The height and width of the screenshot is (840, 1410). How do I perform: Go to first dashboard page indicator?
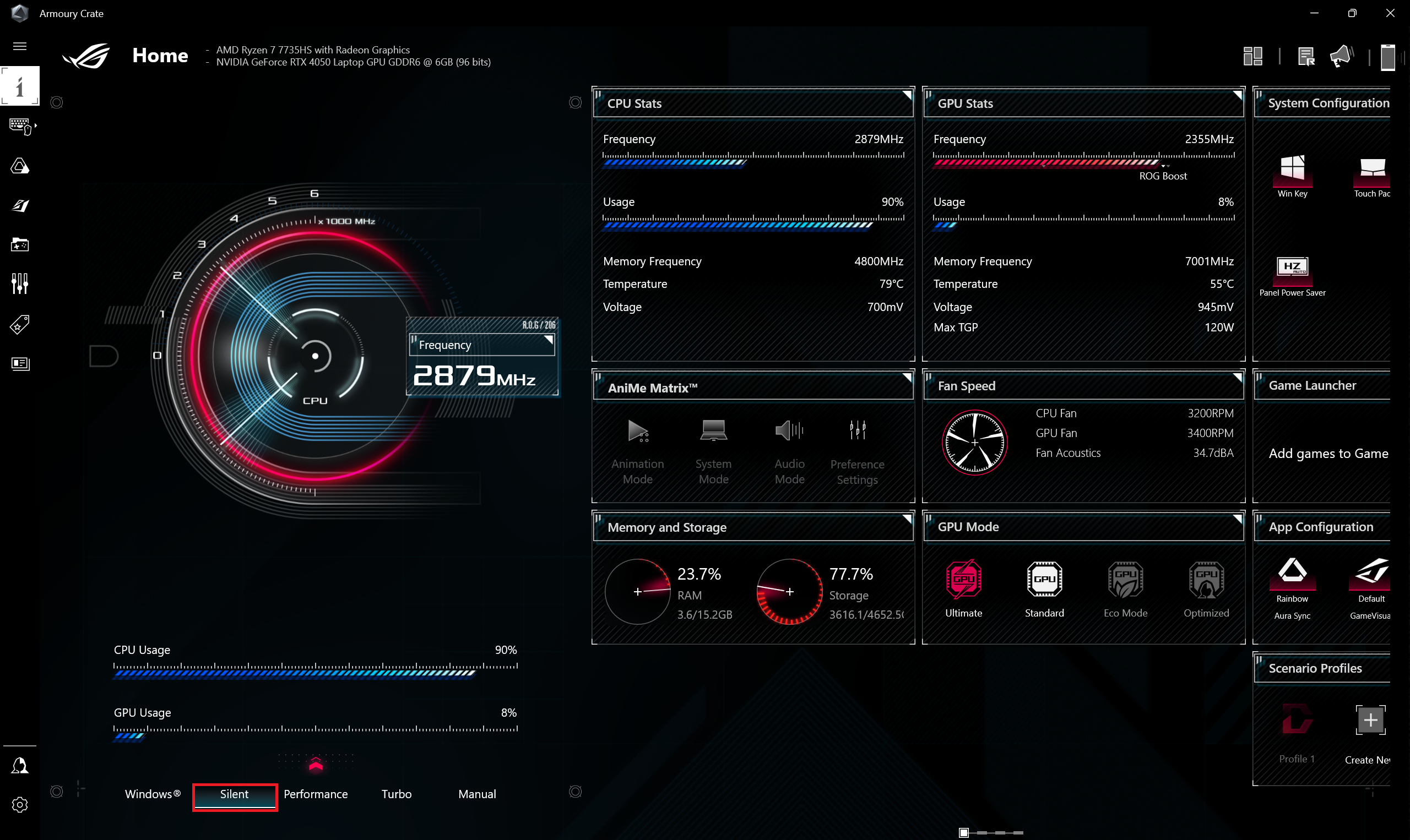point(963,833)
